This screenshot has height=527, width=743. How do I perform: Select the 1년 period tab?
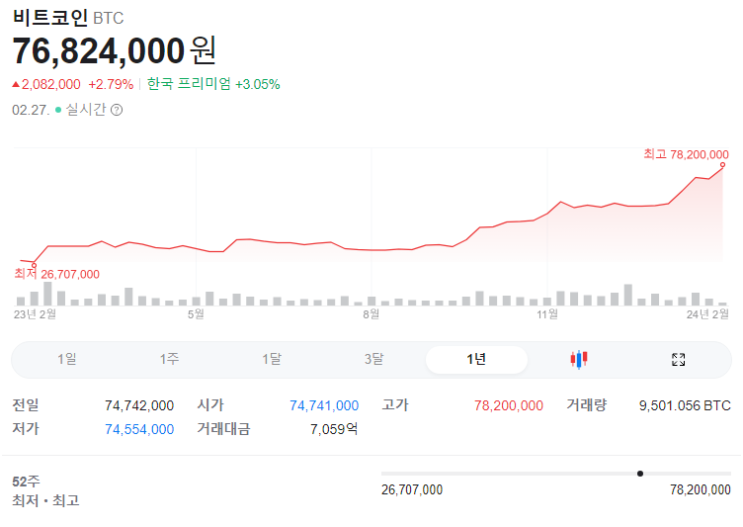tap(476, 359)
